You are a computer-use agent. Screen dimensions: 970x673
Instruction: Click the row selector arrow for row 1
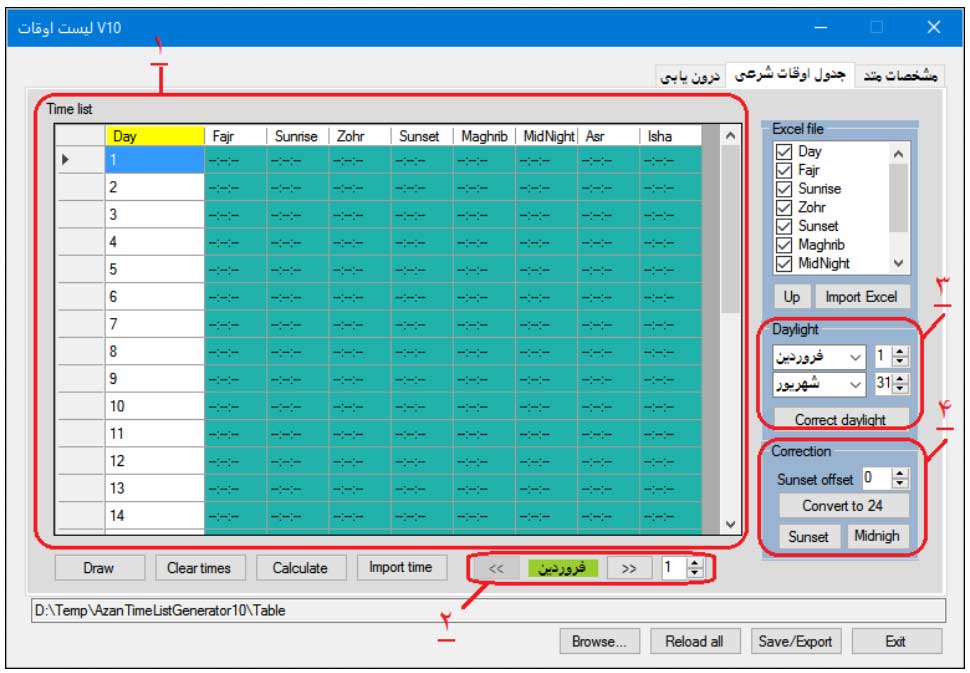(67, 160)
